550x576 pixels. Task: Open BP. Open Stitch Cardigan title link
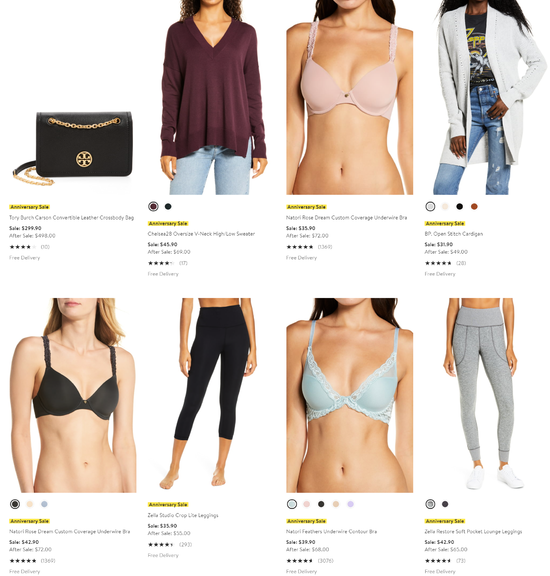[453, 234]
